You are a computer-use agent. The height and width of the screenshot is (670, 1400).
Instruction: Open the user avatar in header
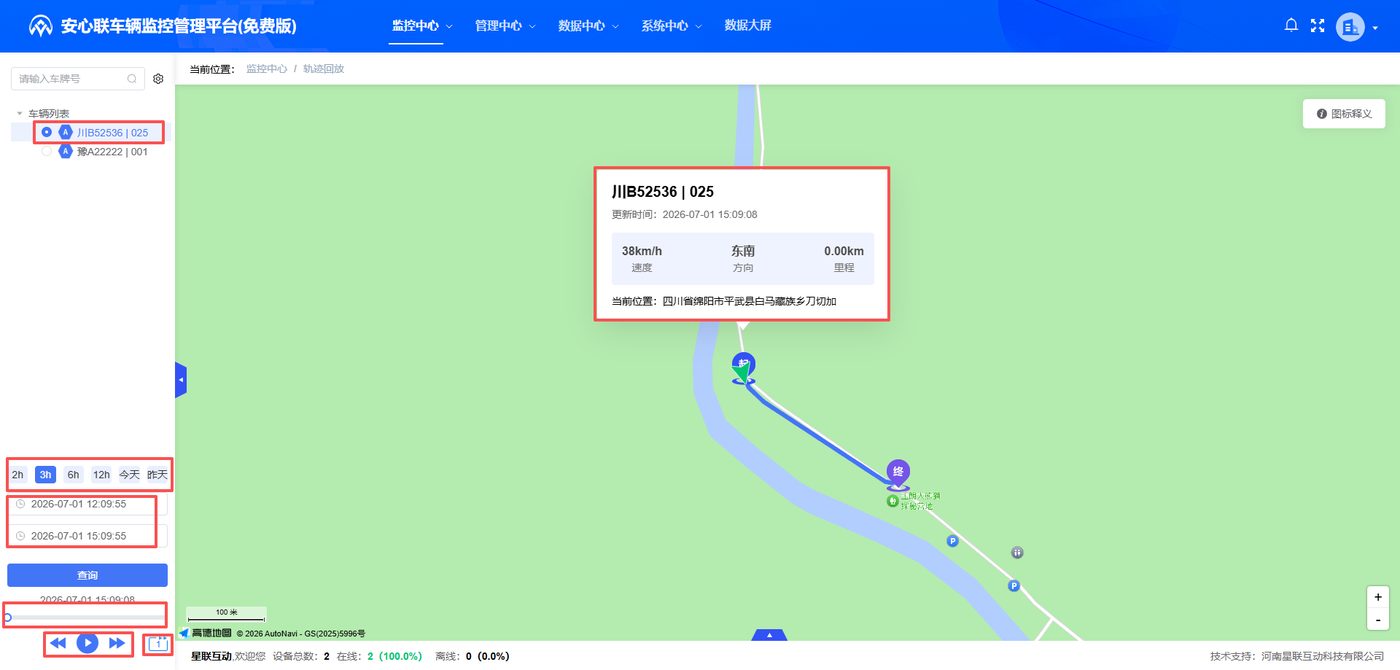1350,27
